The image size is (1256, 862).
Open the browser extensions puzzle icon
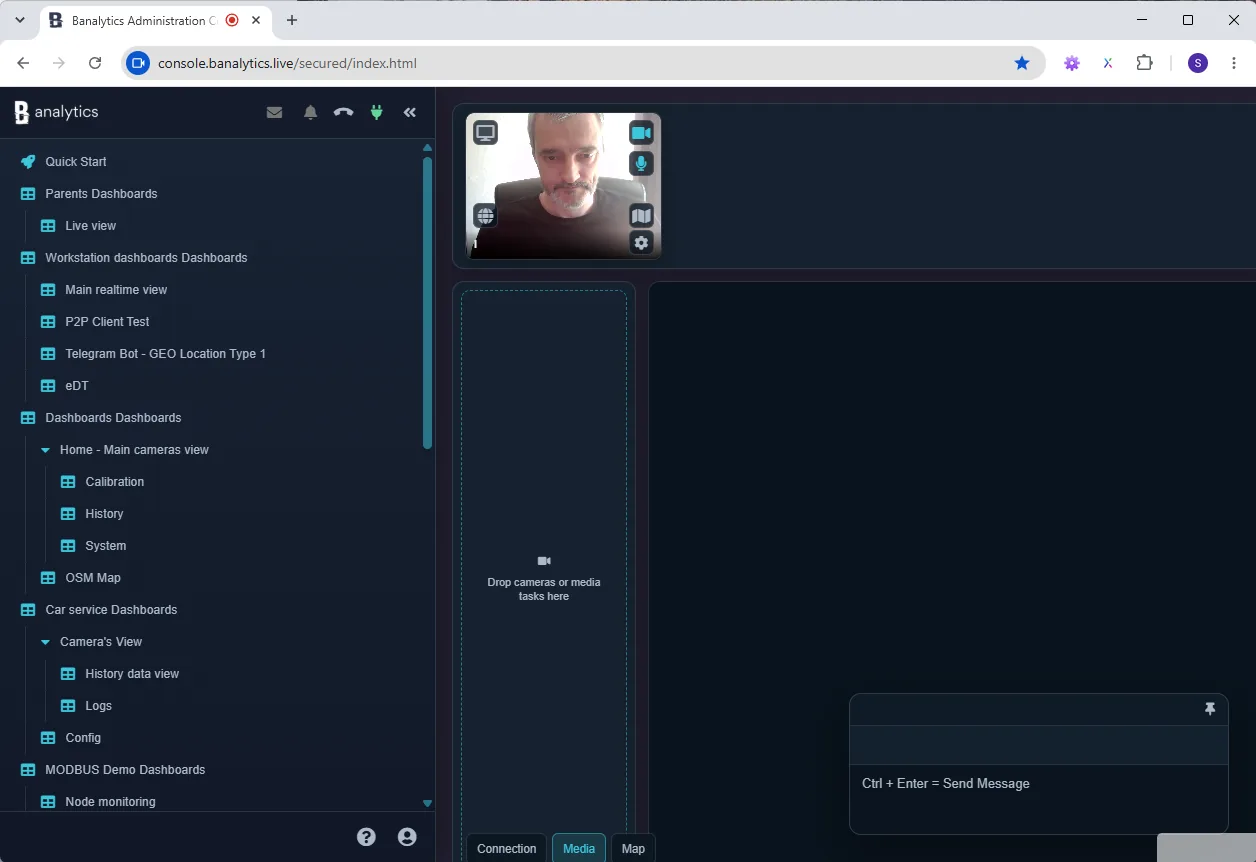coord(1144,63)
